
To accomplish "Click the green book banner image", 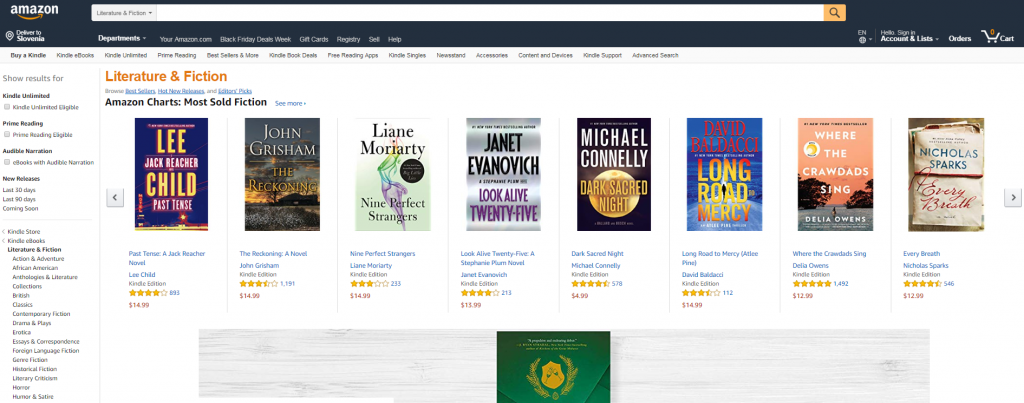I will coord(553,366).
